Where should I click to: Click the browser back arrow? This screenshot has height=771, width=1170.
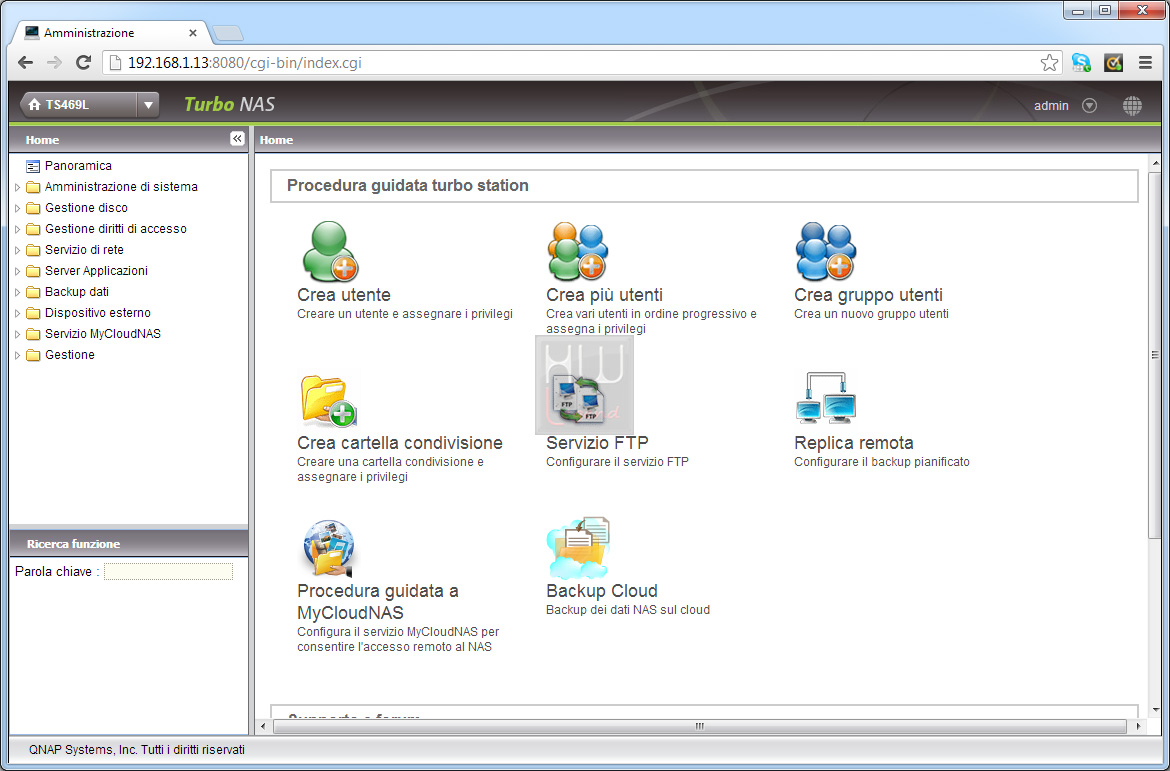click(25, 63)
